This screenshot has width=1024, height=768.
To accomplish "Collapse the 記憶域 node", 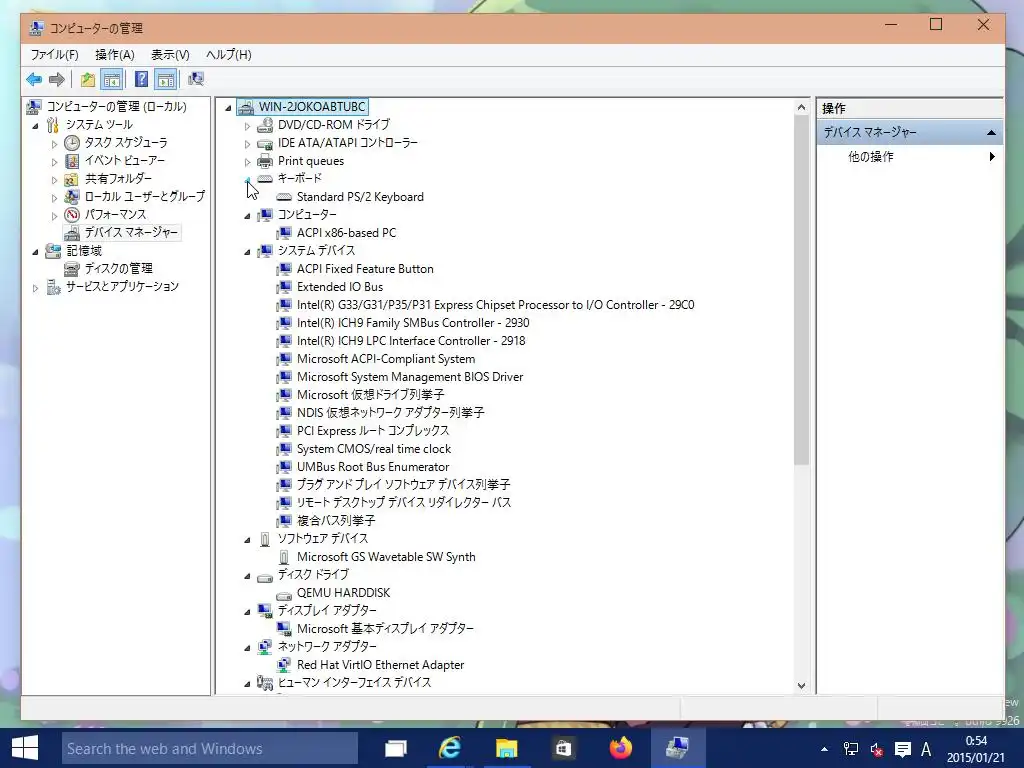I will [x=36, y=251].
